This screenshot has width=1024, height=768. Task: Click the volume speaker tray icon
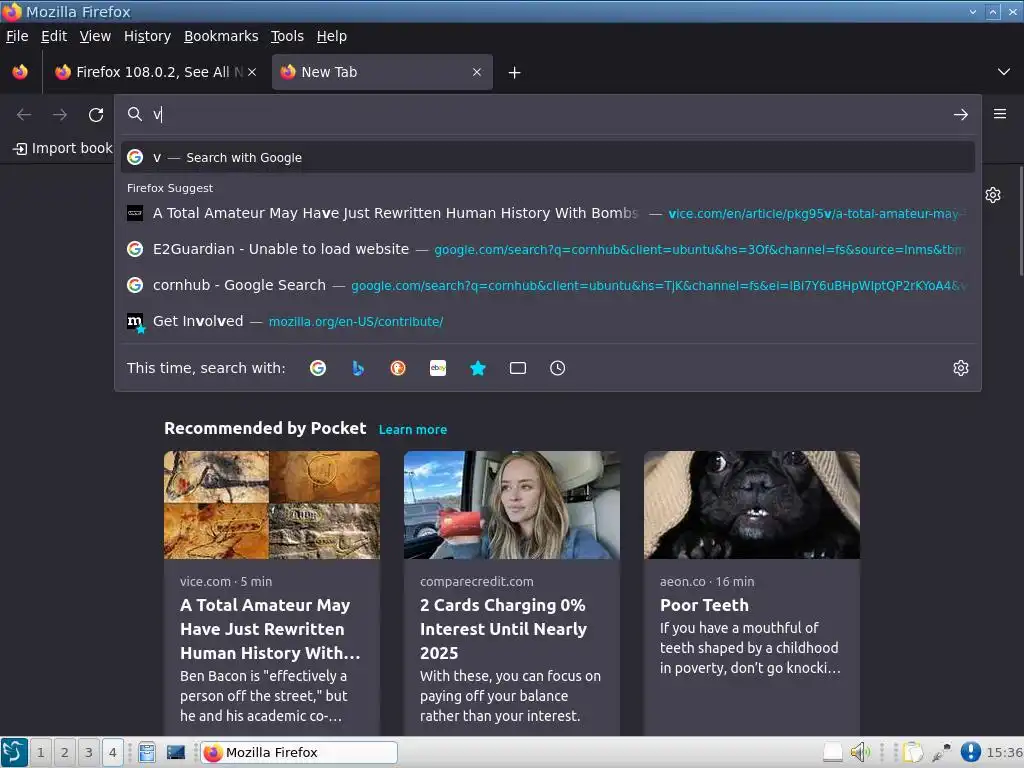[860, 752]
